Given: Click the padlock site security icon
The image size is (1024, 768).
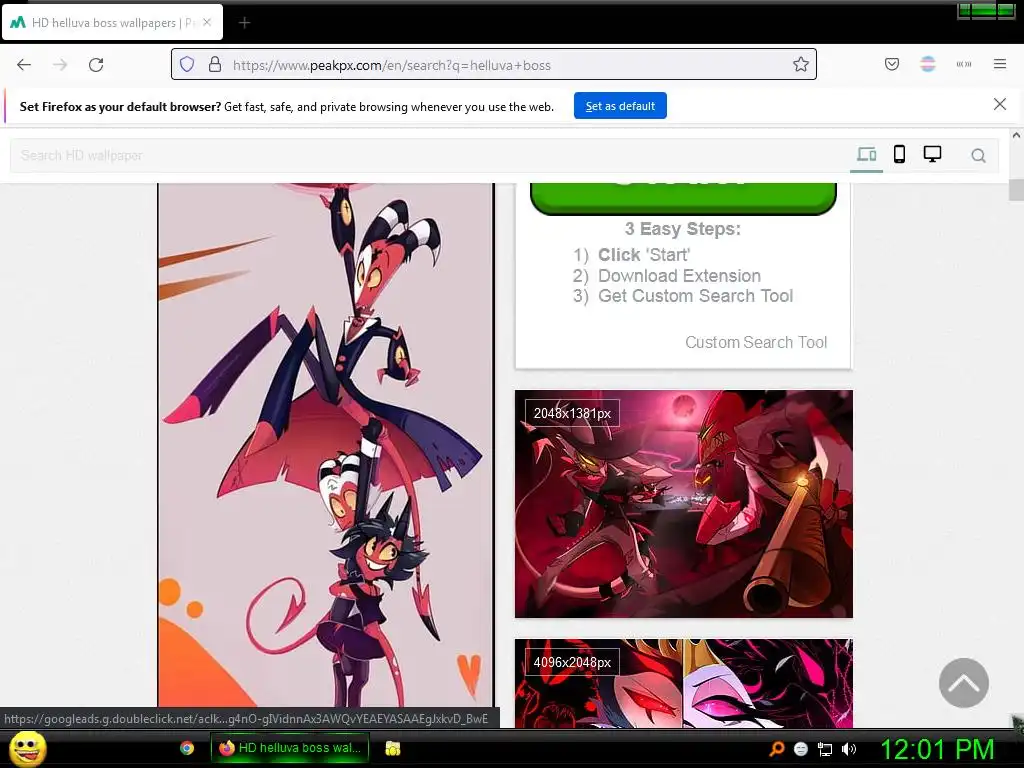Looking at the screenshot, I should click(215, 64).
